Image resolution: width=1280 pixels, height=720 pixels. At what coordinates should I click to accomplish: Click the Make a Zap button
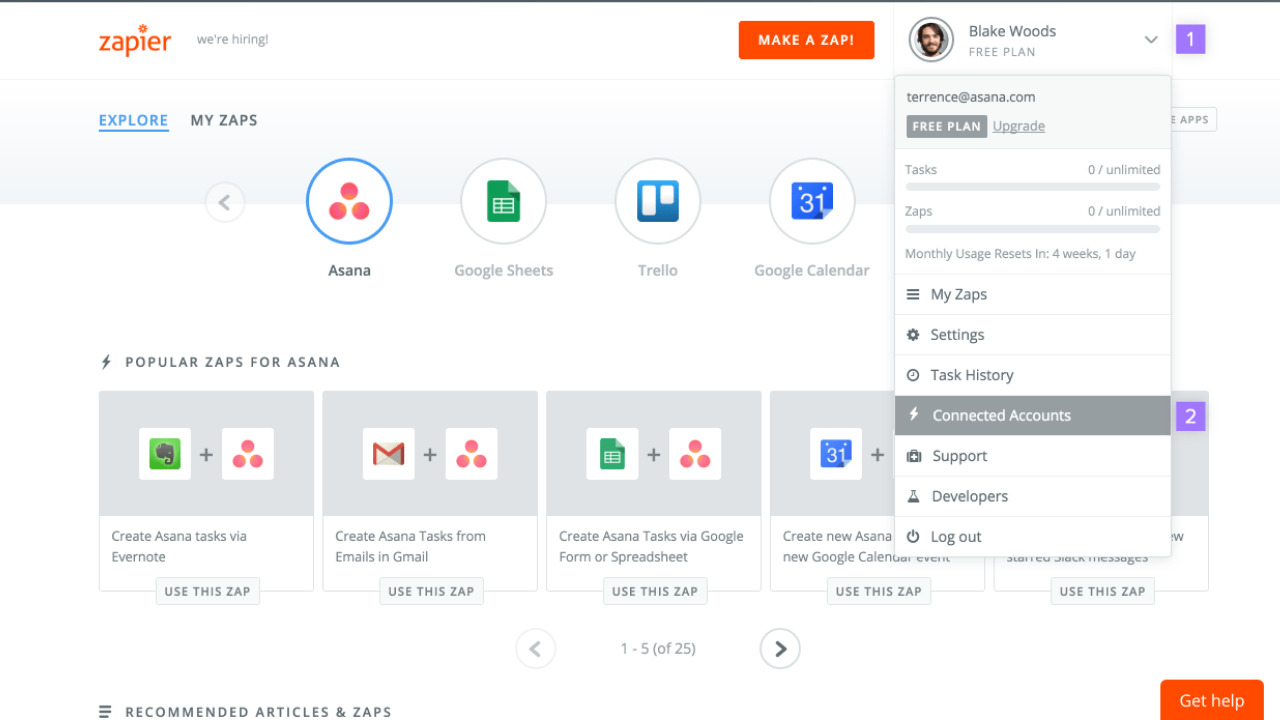click(x=806, y=40)
